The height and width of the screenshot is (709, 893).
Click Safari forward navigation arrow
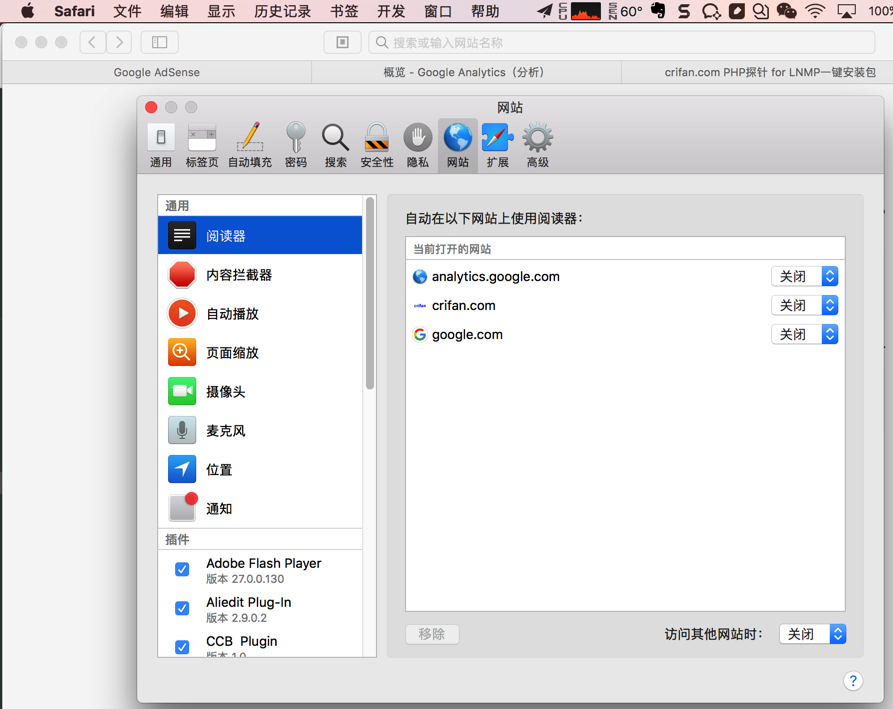click(x=119, y=42)
